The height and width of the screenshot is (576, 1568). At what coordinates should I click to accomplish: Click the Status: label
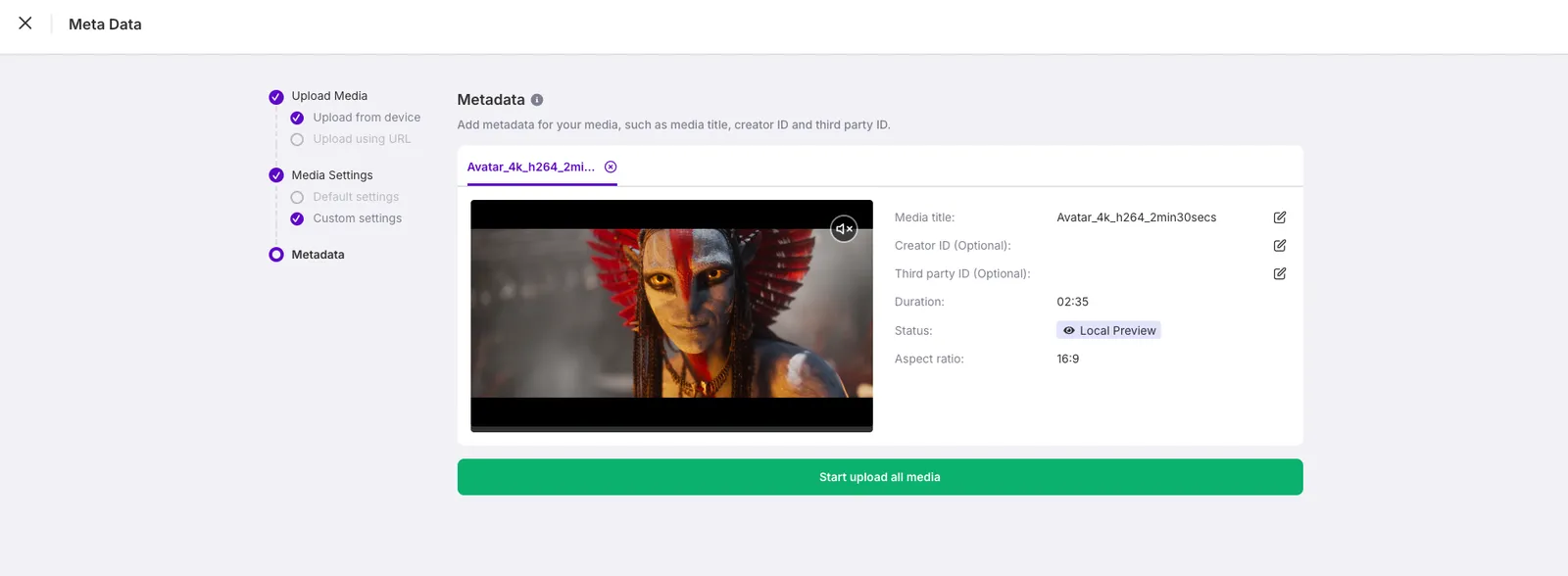(x=913, y=331)
